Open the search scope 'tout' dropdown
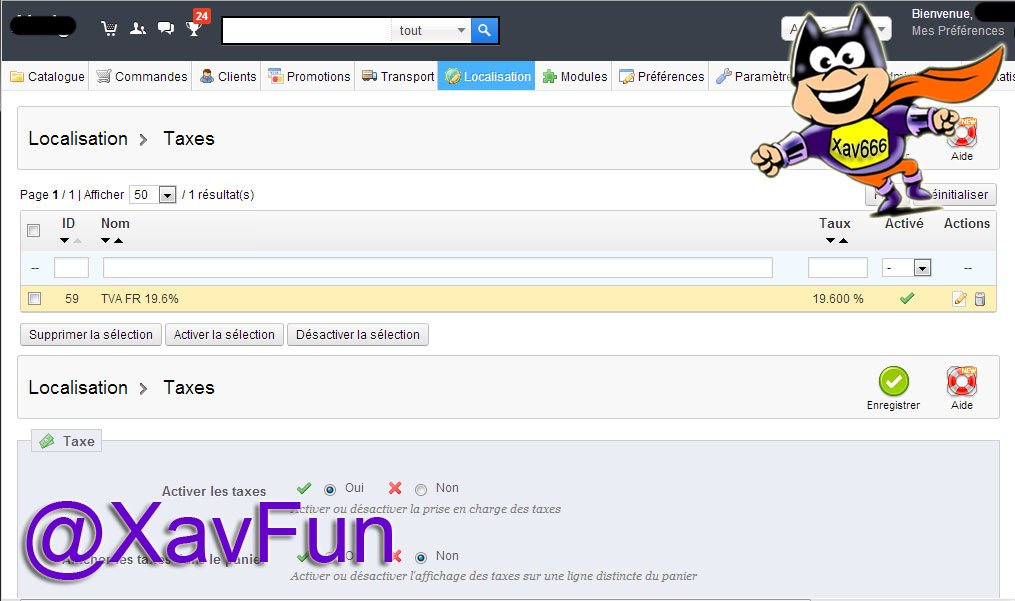The width and height of the screenshot is (1015, 601). pos(431,30)
